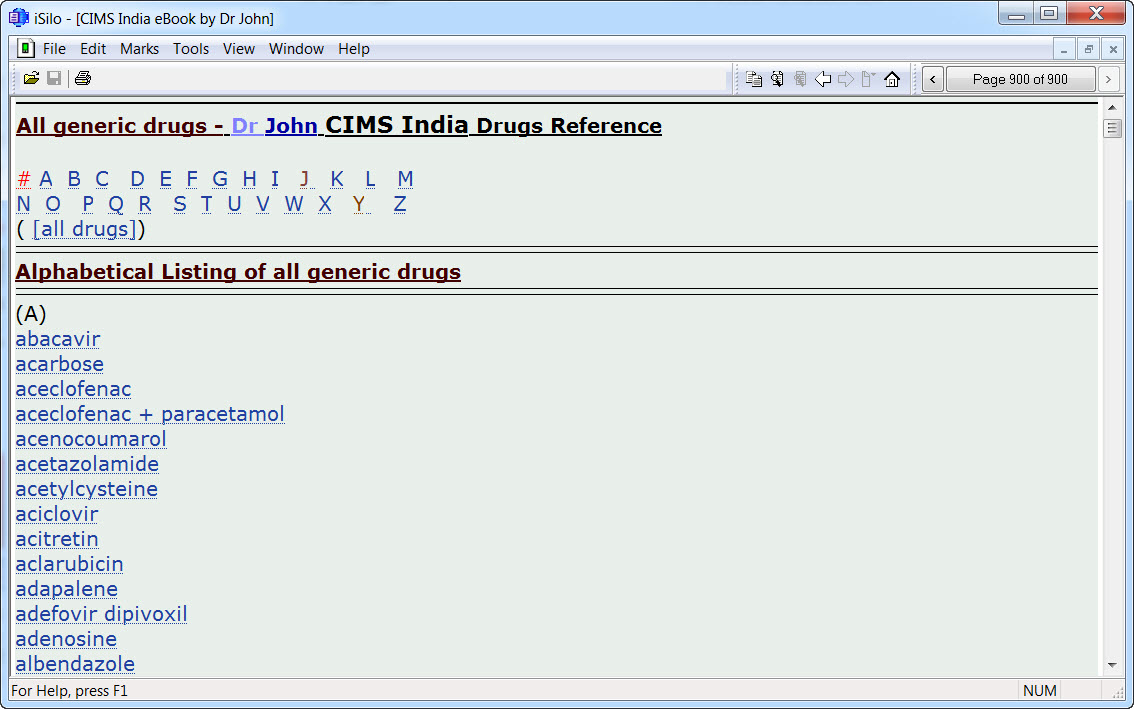Click the John link in heading
1134x709 pixels.
click(291, 126)
